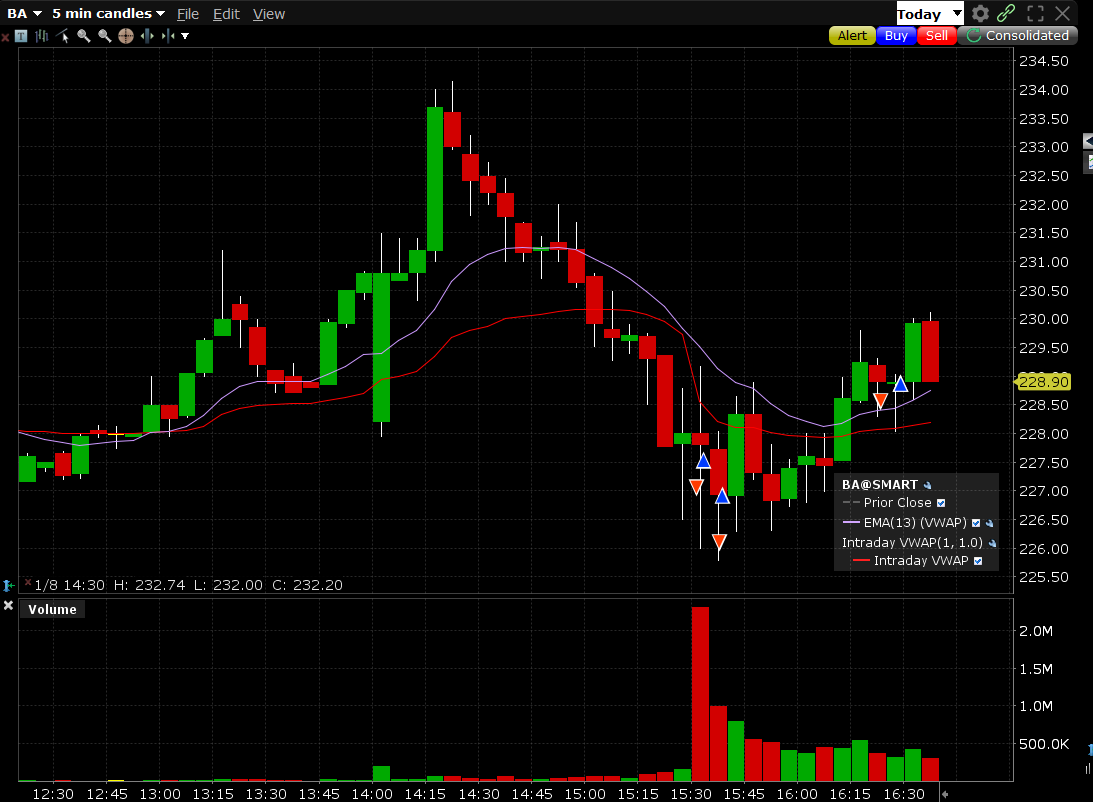Click the arrow tab at the window's right edge
This screenshot has width=1093, height=802.
(1088, 141)
